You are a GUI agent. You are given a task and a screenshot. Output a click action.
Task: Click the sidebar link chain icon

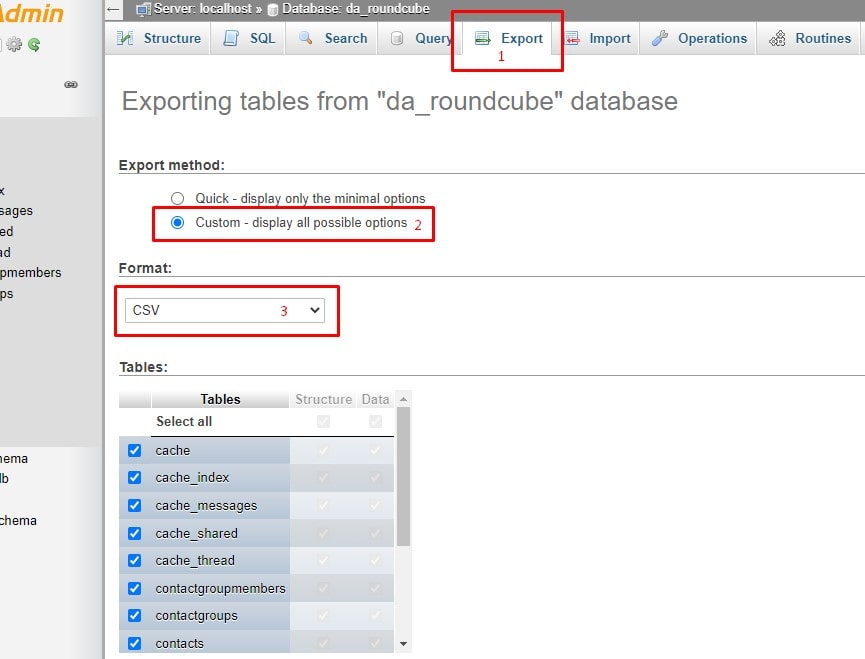pos(71,84)
